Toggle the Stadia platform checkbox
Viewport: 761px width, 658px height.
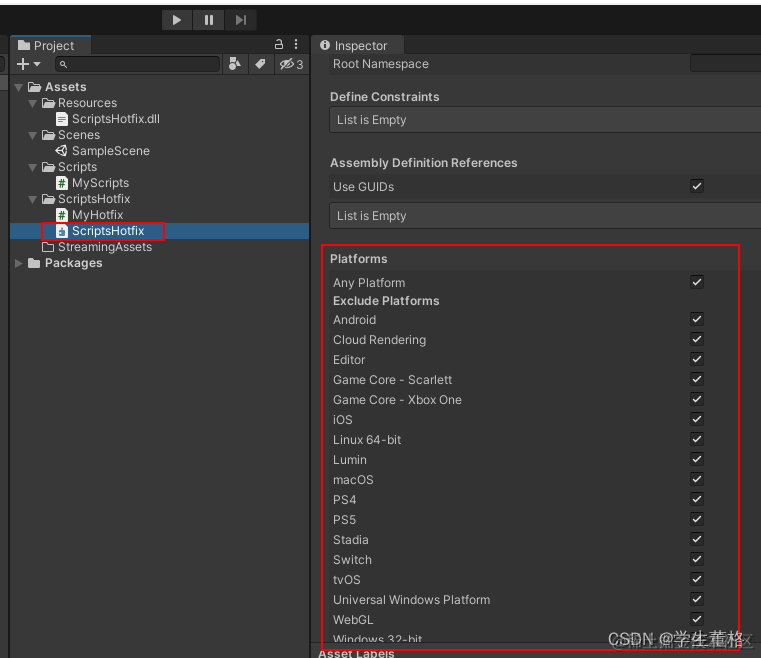point(697,539)
